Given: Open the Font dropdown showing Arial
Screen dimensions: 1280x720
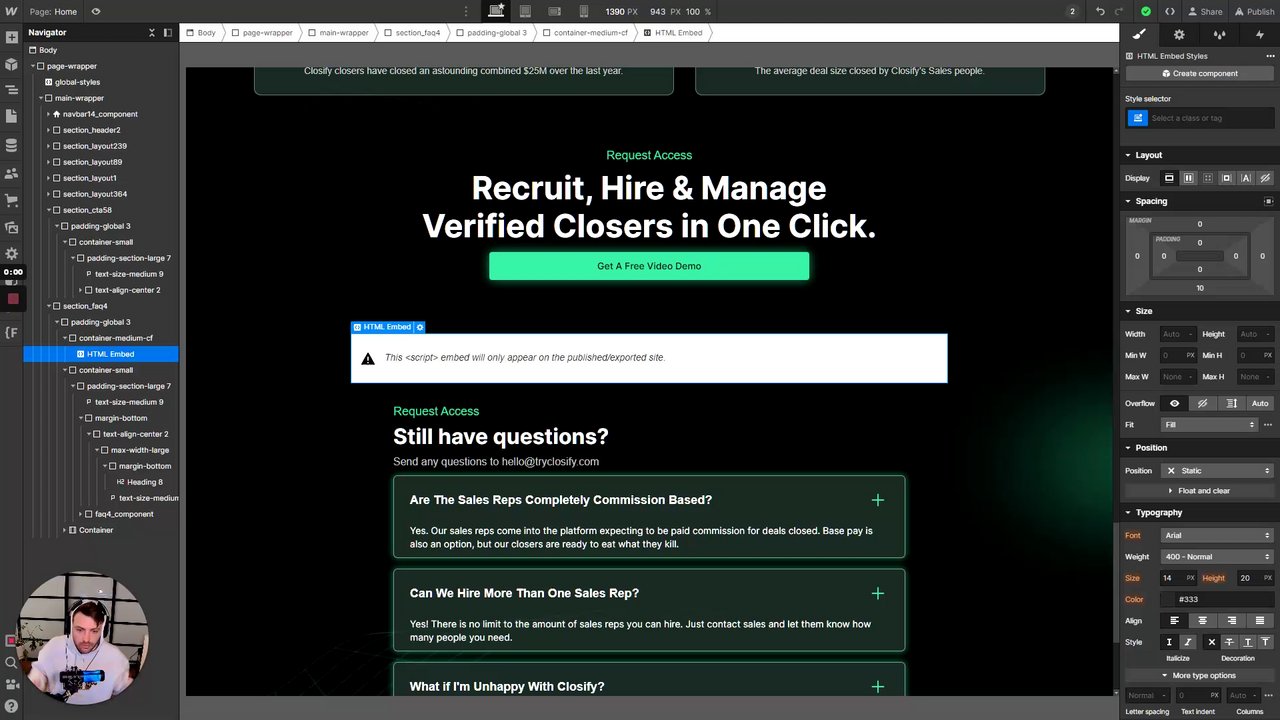Looking at the screenshot, I should (x=1217, y=535).
